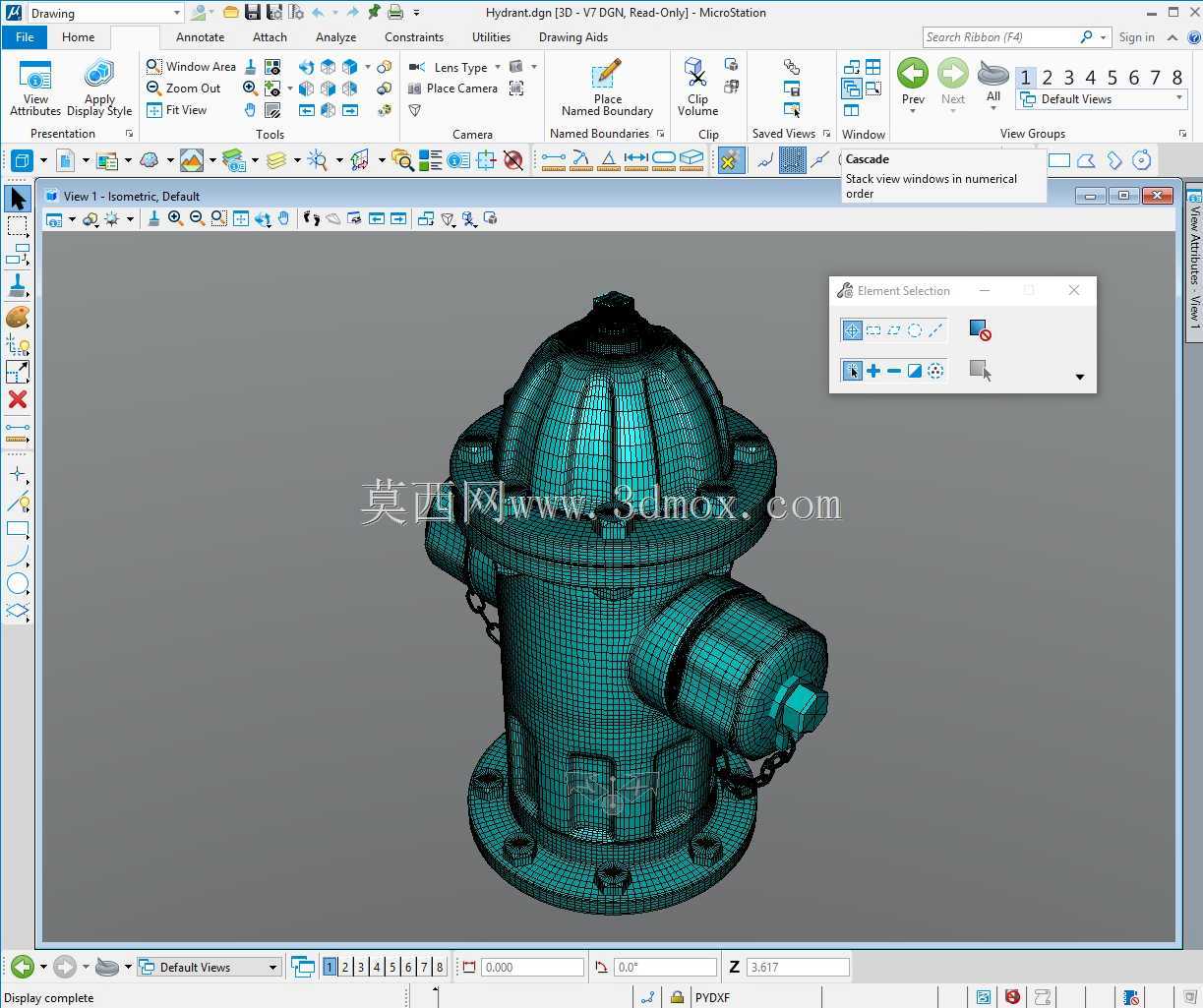The width and height of the screenshot is (1203, 1008).
Task: Switch to the Home ribbon tab
Action: pyautogui.click(x=78, y=37)
